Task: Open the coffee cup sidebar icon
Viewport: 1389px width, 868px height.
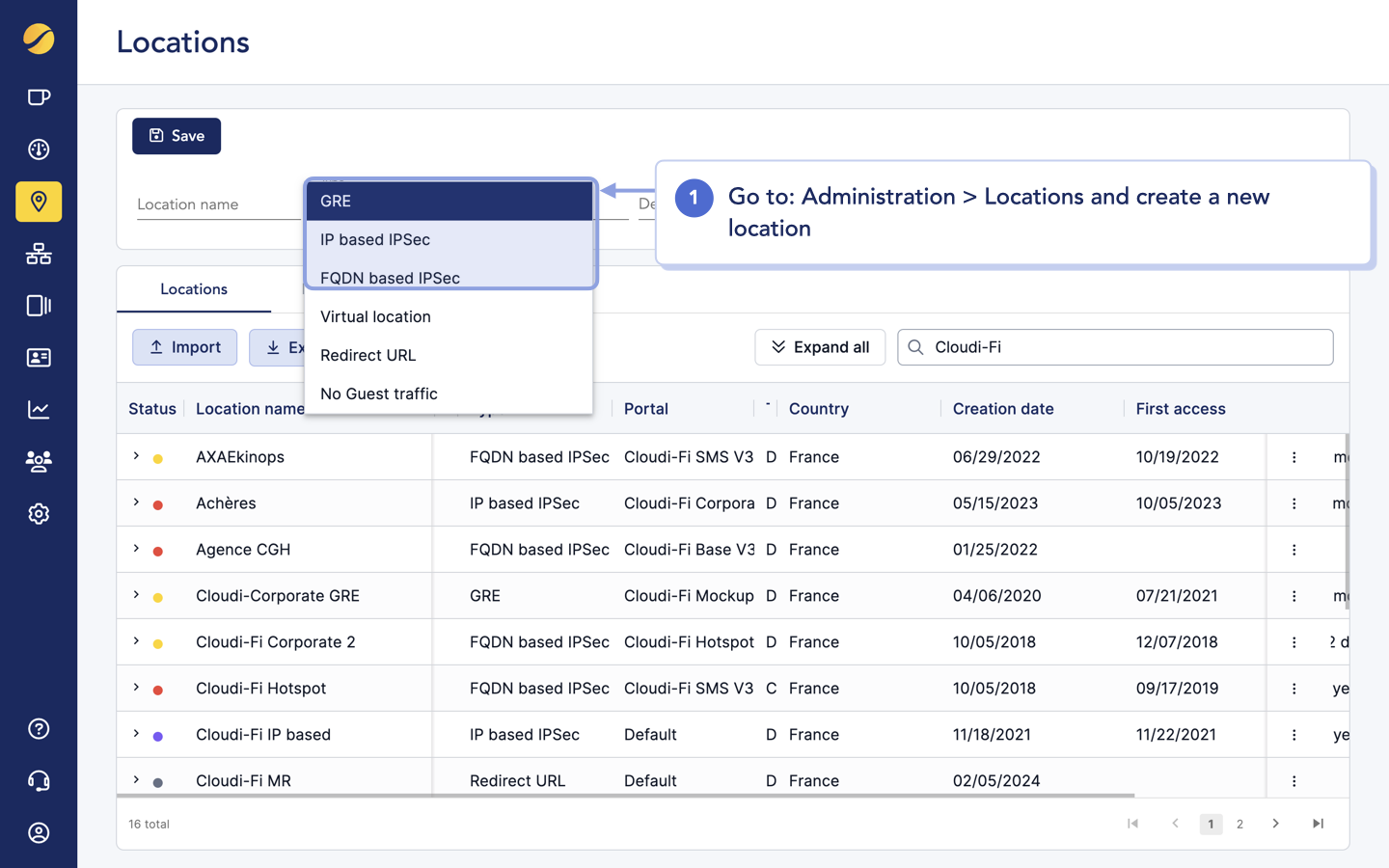Action: (x=39, y=97)
